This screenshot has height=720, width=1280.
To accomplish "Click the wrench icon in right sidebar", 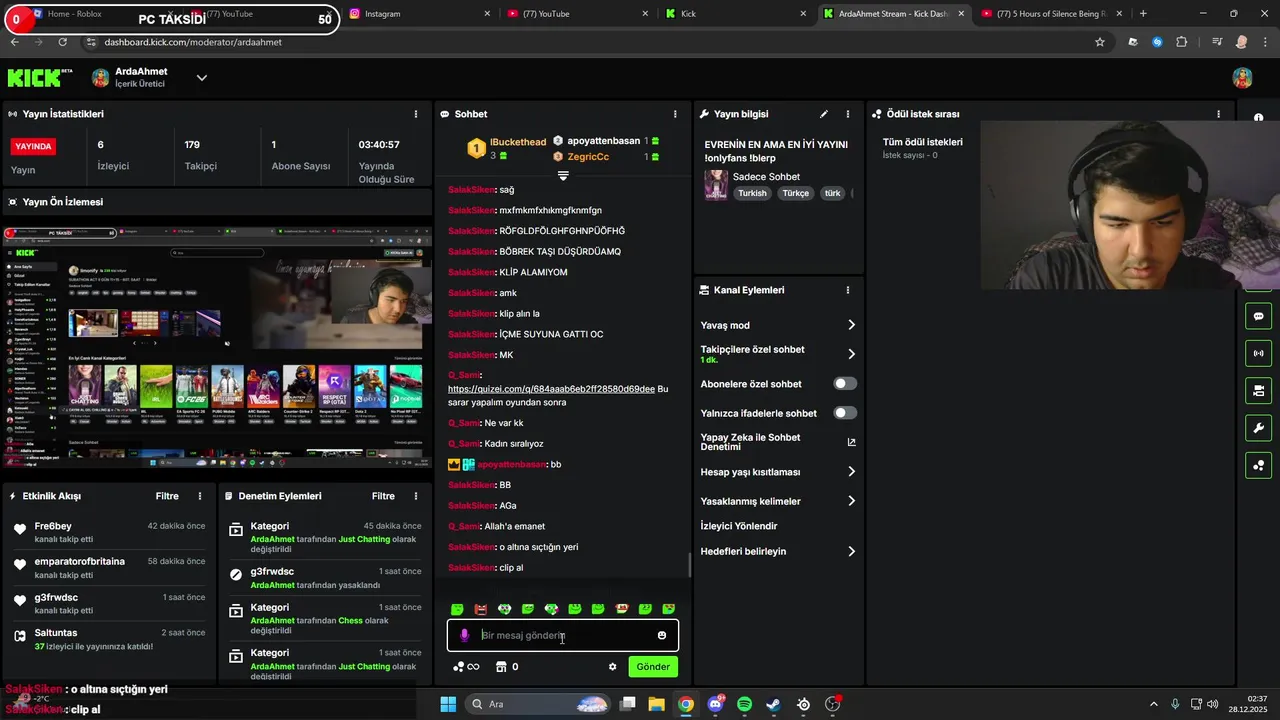I will [x=1258, y=428].
